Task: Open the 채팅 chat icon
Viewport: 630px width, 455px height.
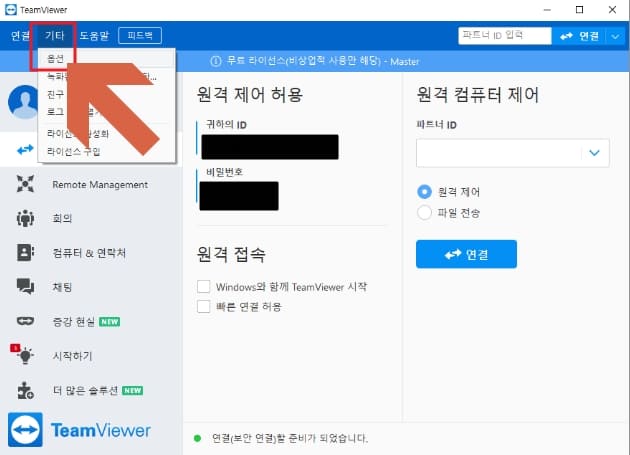Action: [25, 287]
